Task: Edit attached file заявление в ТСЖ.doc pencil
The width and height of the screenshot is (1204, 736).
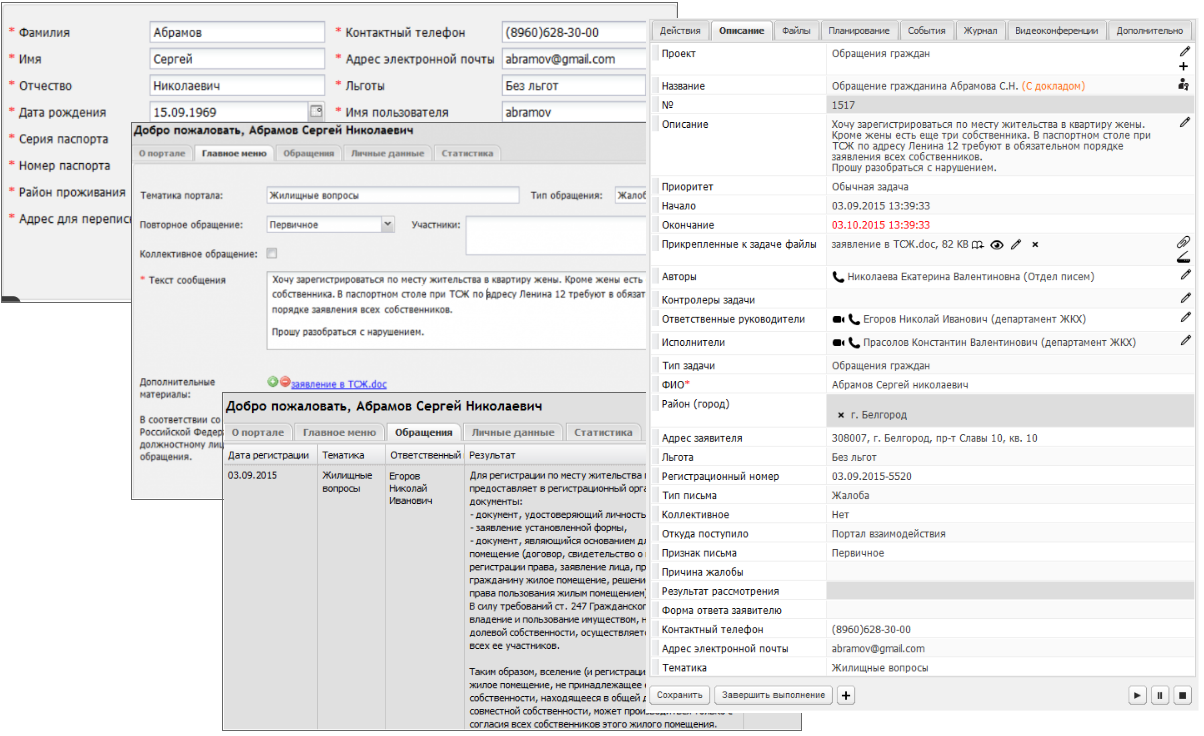Action: click(1016, 244)
